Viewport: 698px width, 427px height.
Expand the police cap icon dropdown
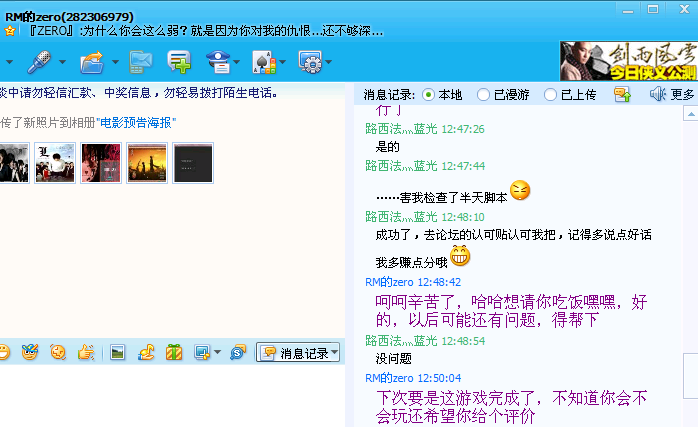[236, 62]
